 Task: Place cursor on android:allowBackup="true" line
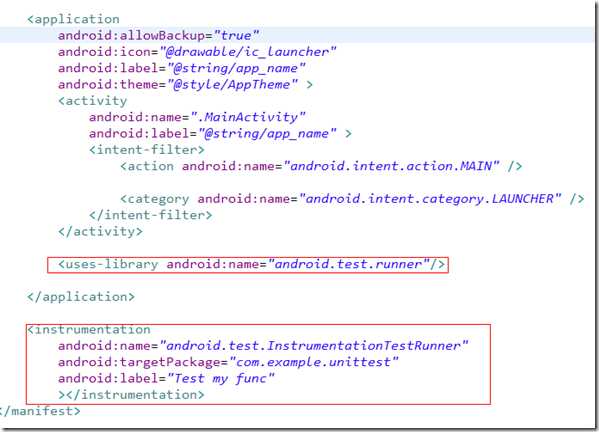159,36
